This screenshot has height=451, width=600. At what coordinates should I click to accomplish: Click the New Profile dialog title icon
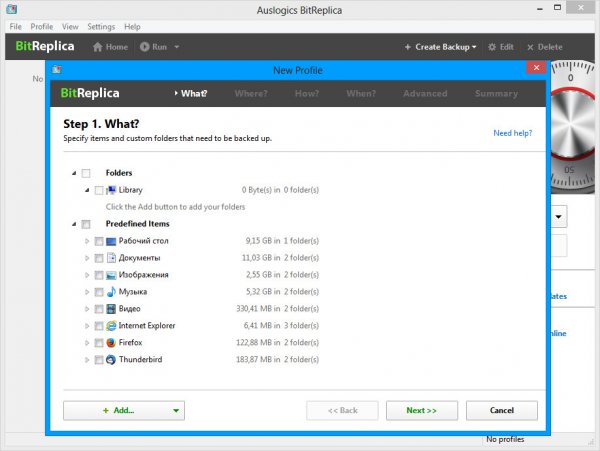click(57, 69)
